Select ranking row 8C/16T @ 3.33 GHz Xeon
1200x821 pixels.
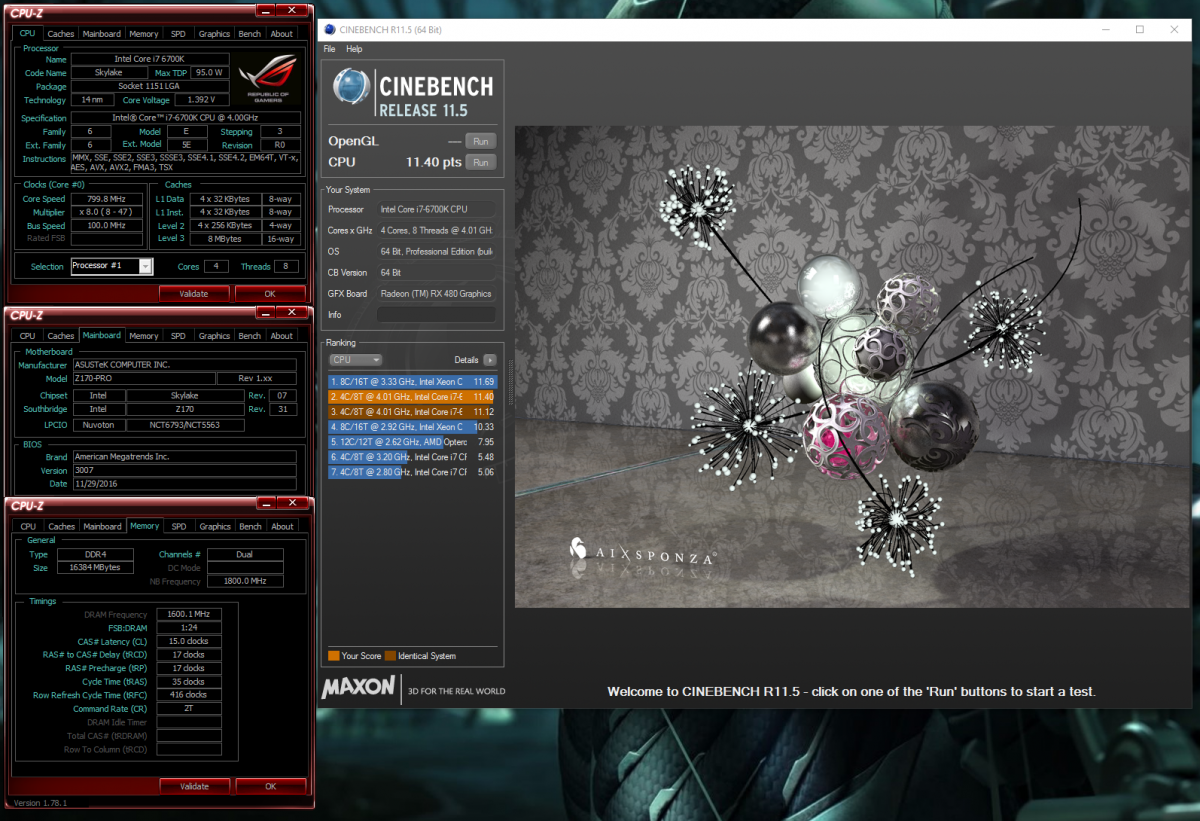[x=412, y=382]
